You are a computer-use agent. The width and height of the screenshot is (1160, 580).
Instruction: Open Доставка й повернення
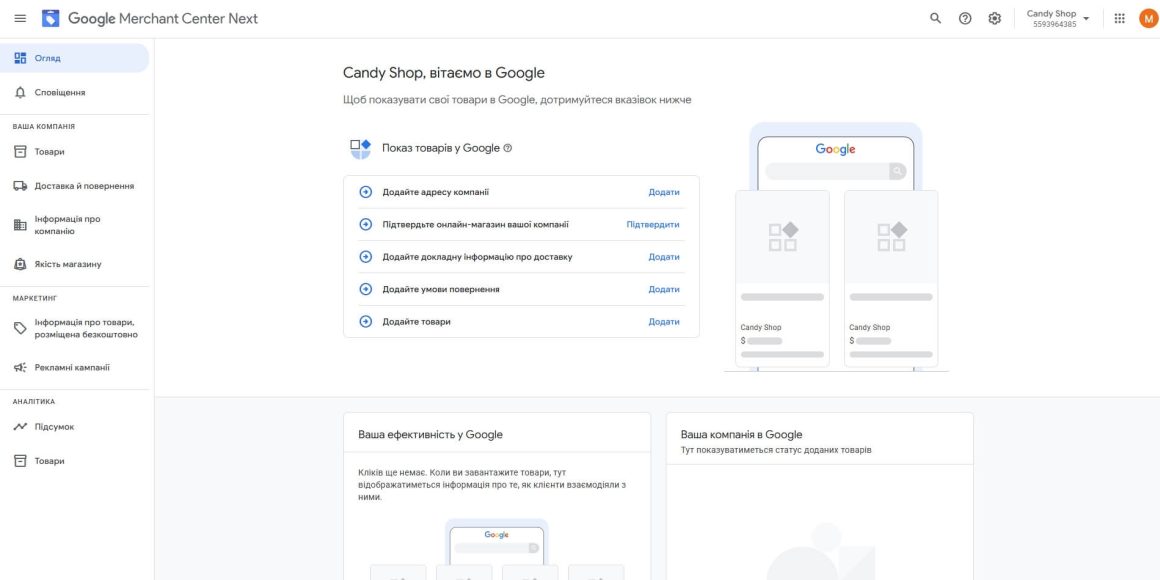click(74, 186)
